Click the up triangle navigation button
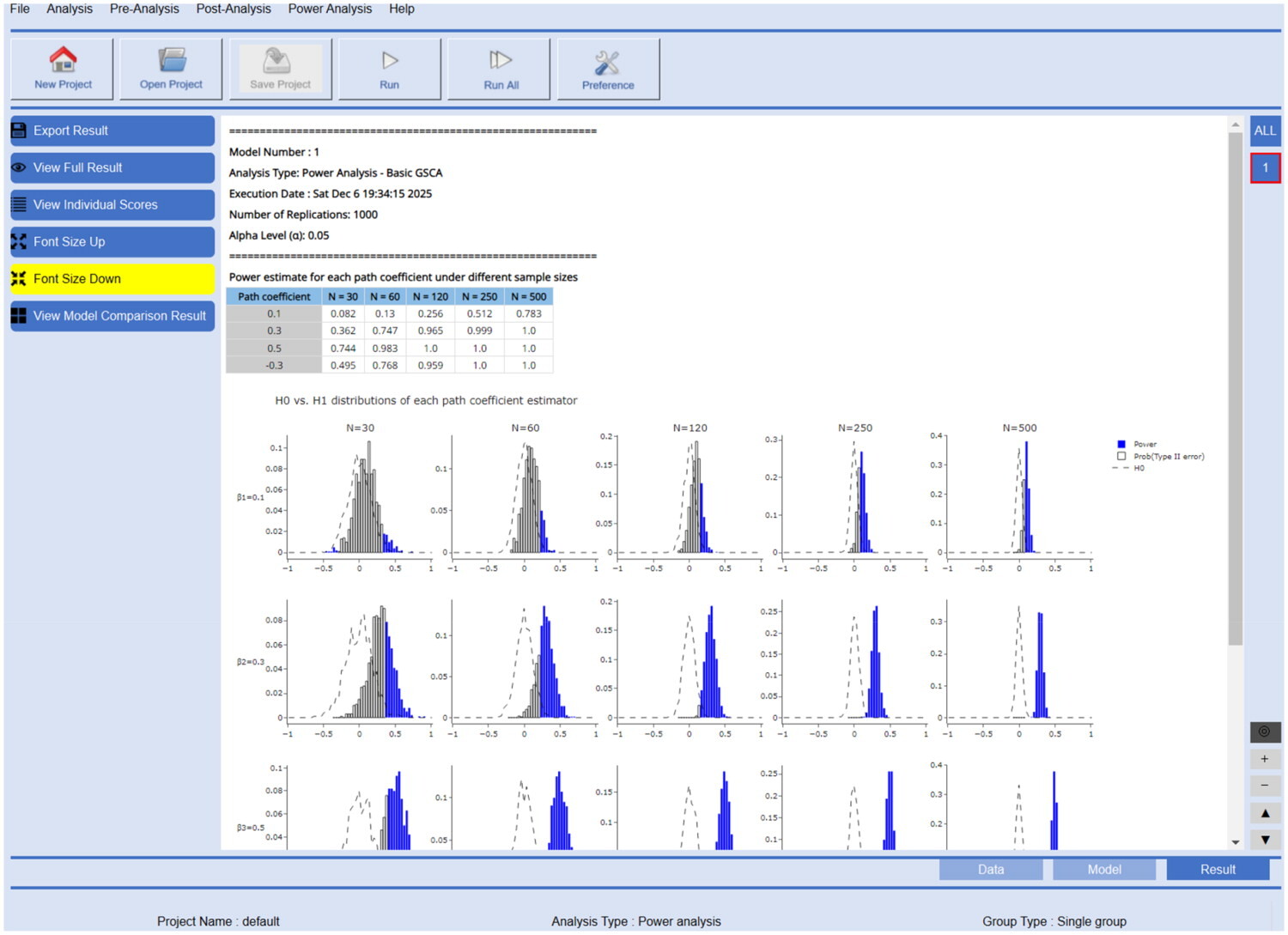This screenshot has height=935, width=1288. pyautogui.click(x=1265, y=812)
